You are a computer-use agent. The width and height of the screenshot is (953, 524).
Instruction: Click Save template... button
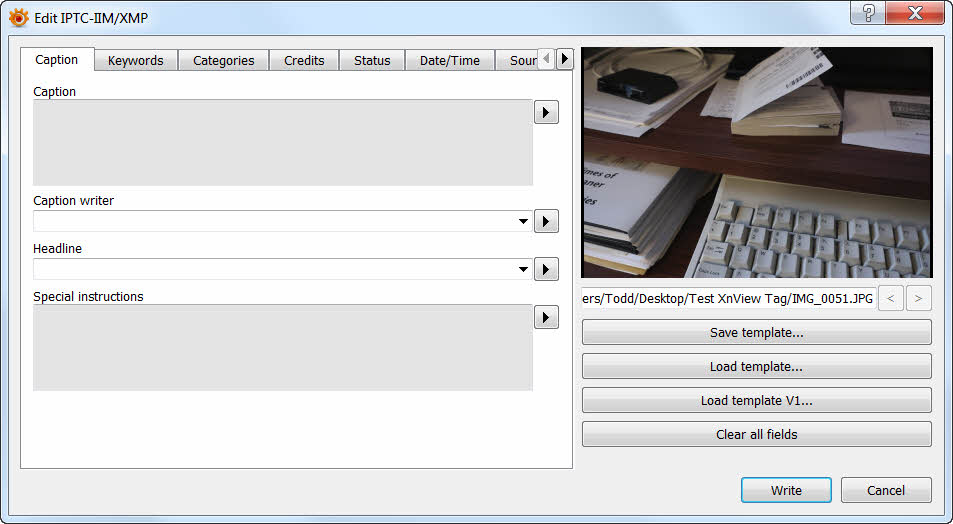757,333
